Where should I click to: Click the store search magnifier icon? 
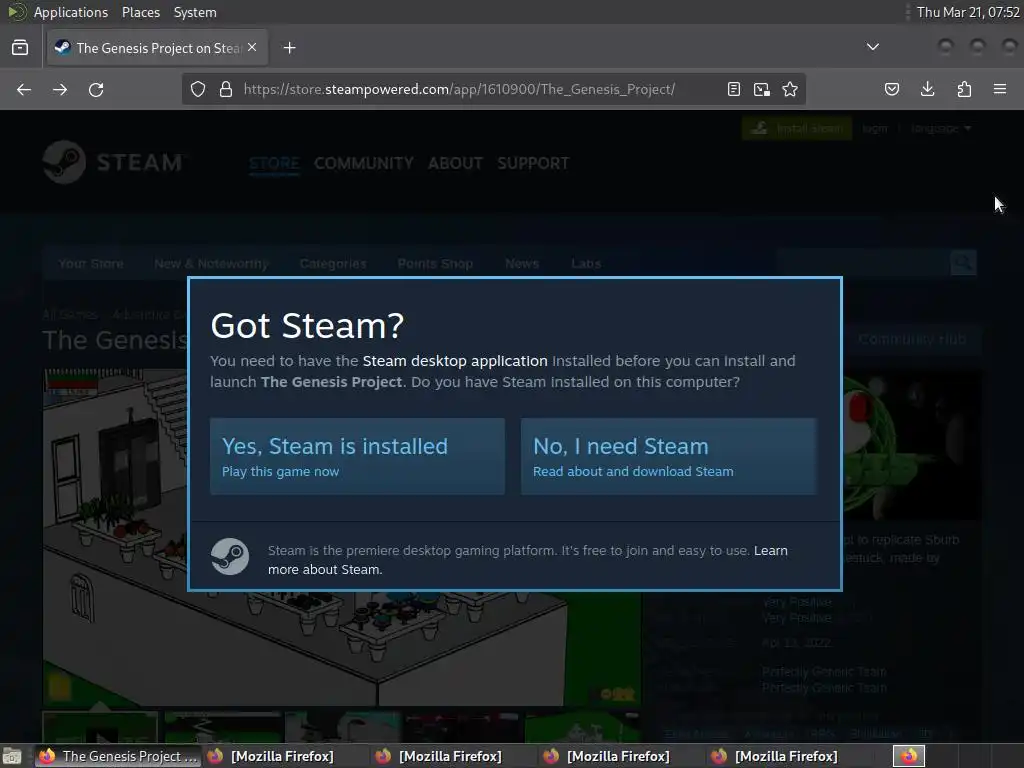tap(963, 263)
